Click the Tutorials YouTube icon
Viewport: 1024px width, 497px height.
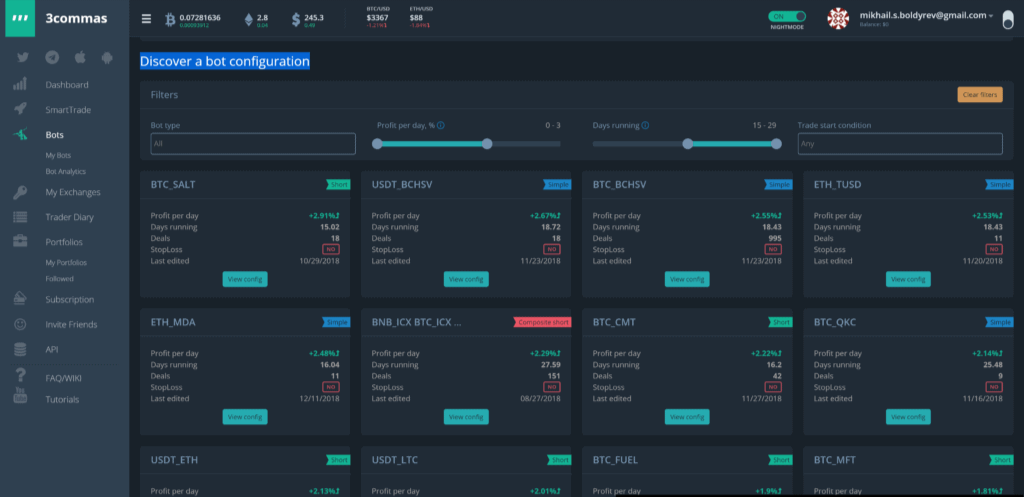point(20,395)
